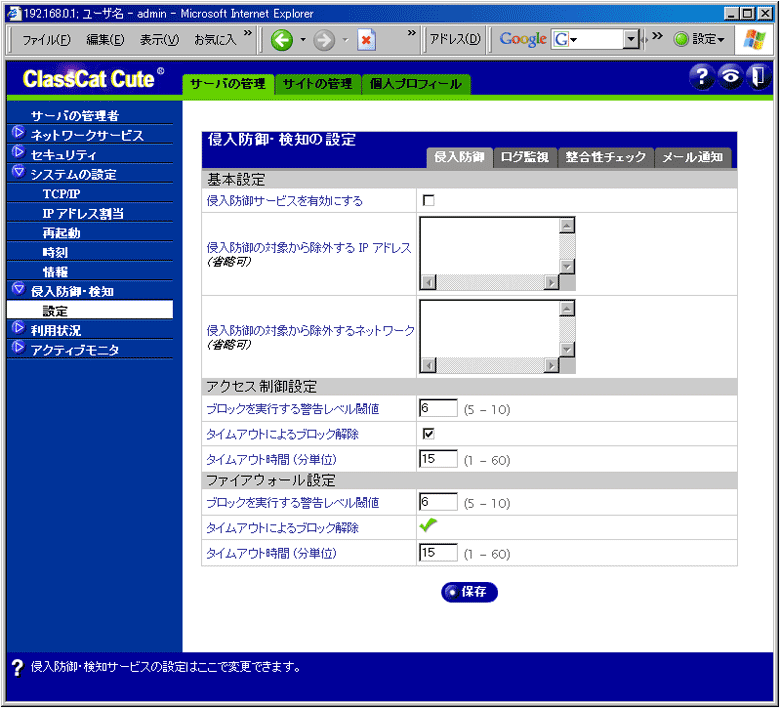Click the help question mark icon
This screenshot has width=780, height=708.
[x=701, y=79]
